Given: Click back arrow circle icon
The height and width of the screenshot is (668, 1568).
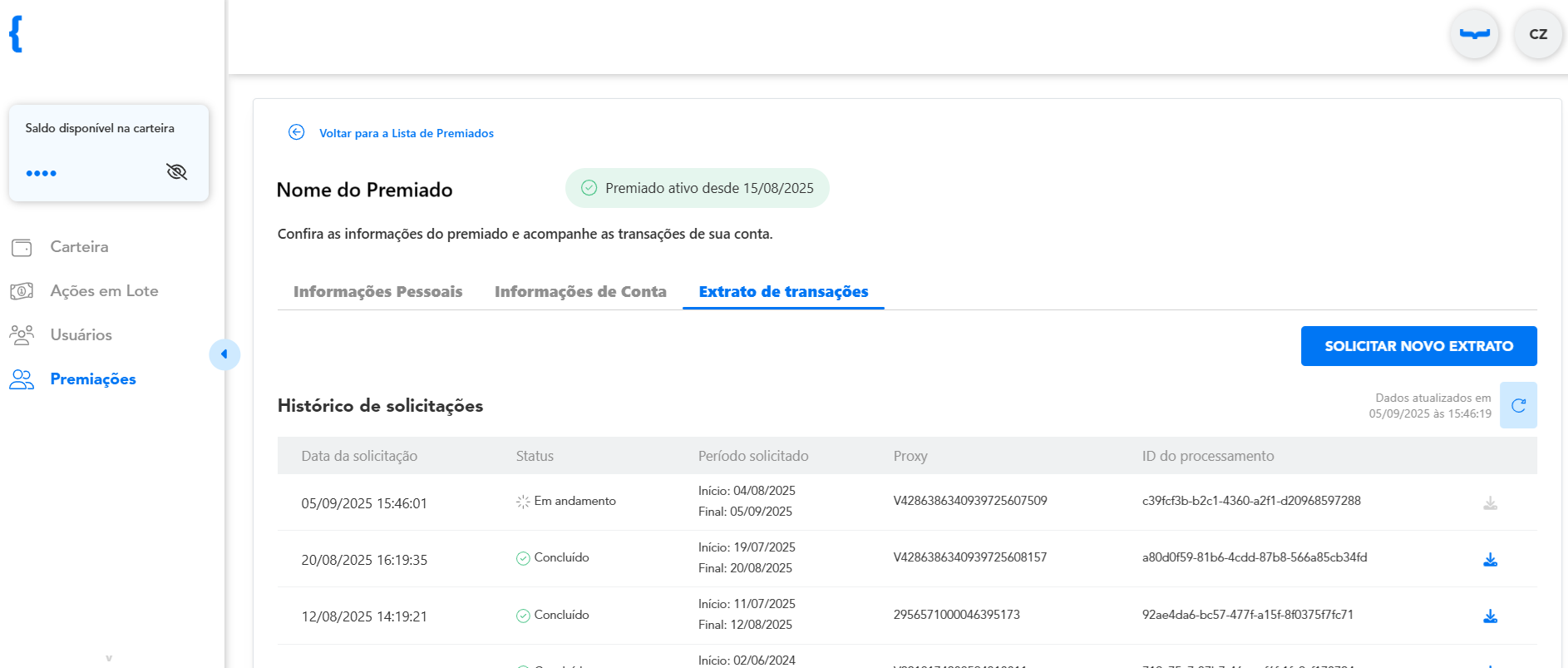Looking at the screenshot, I should (296, 132).
